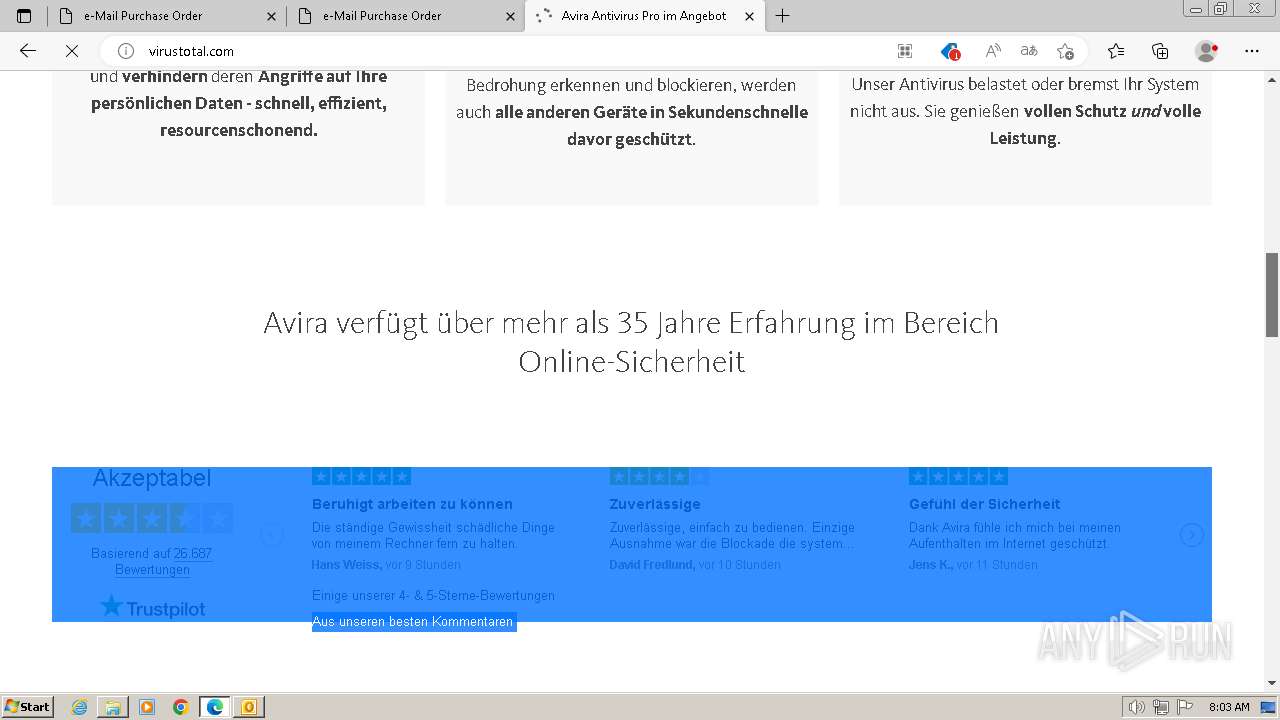Open the apps grid icon in address bar
This screenshot has height=720, width=1280.
[905, 51]
